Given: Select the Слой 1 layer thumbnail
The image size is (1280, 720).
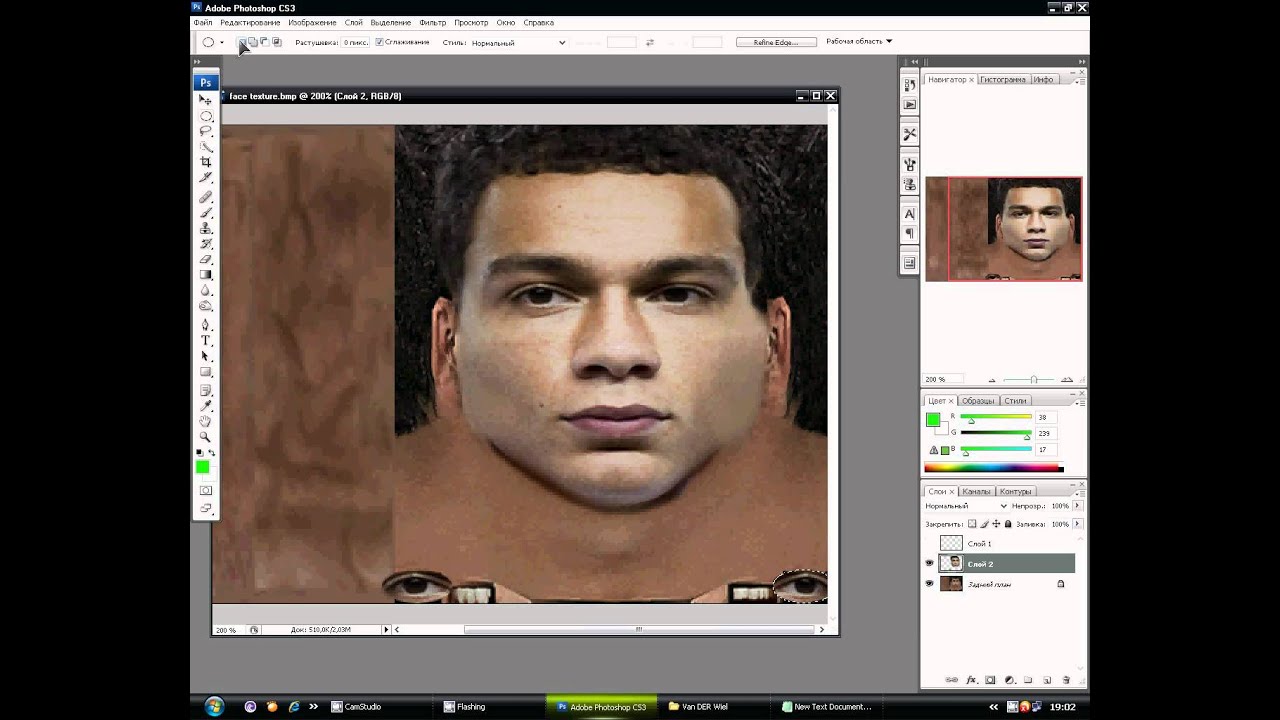Looking at the screenshot, I should [x=951, y=543].
